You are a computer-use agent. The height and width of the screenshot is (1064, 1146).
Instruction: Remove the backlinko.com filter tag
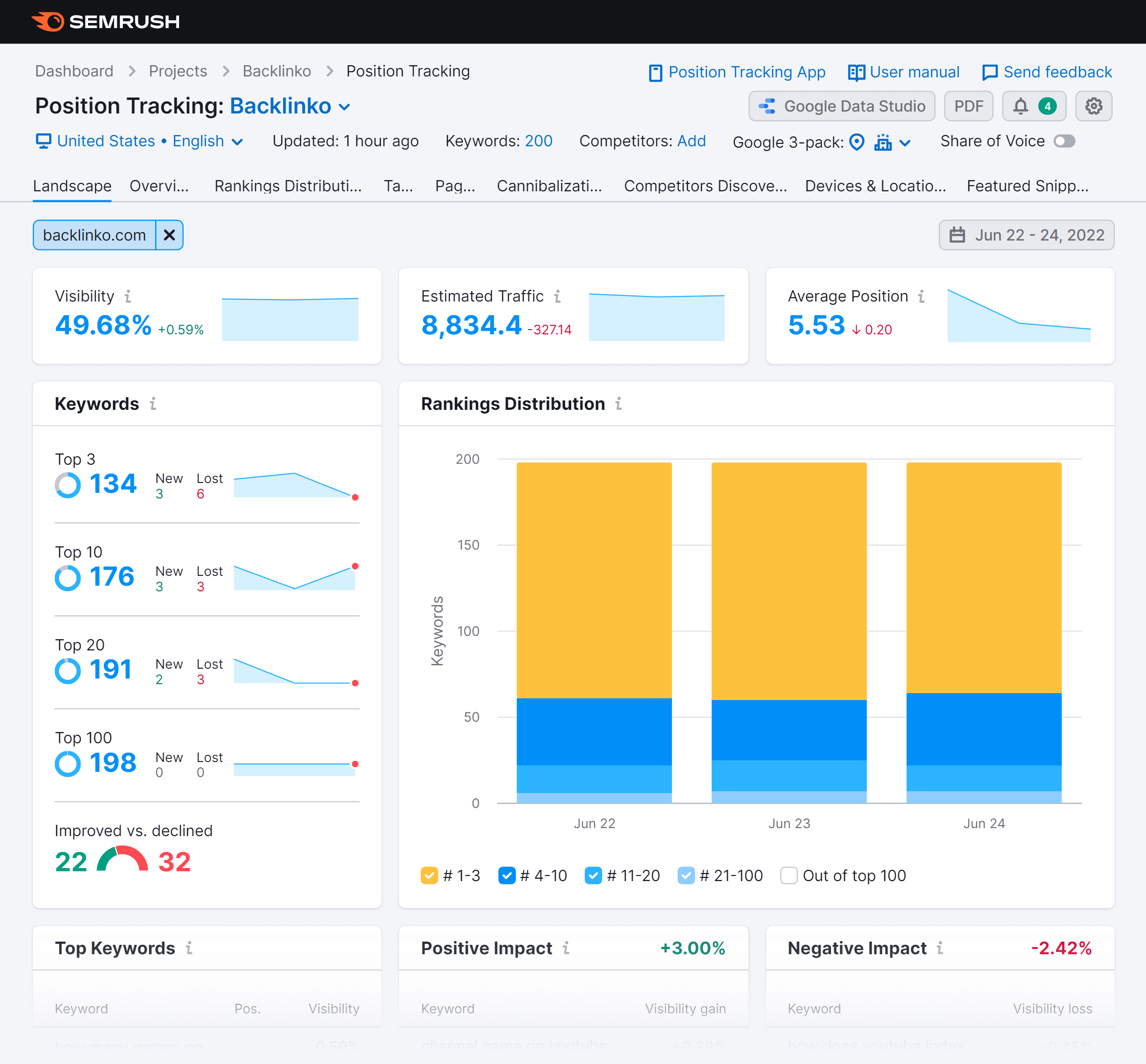169,235
